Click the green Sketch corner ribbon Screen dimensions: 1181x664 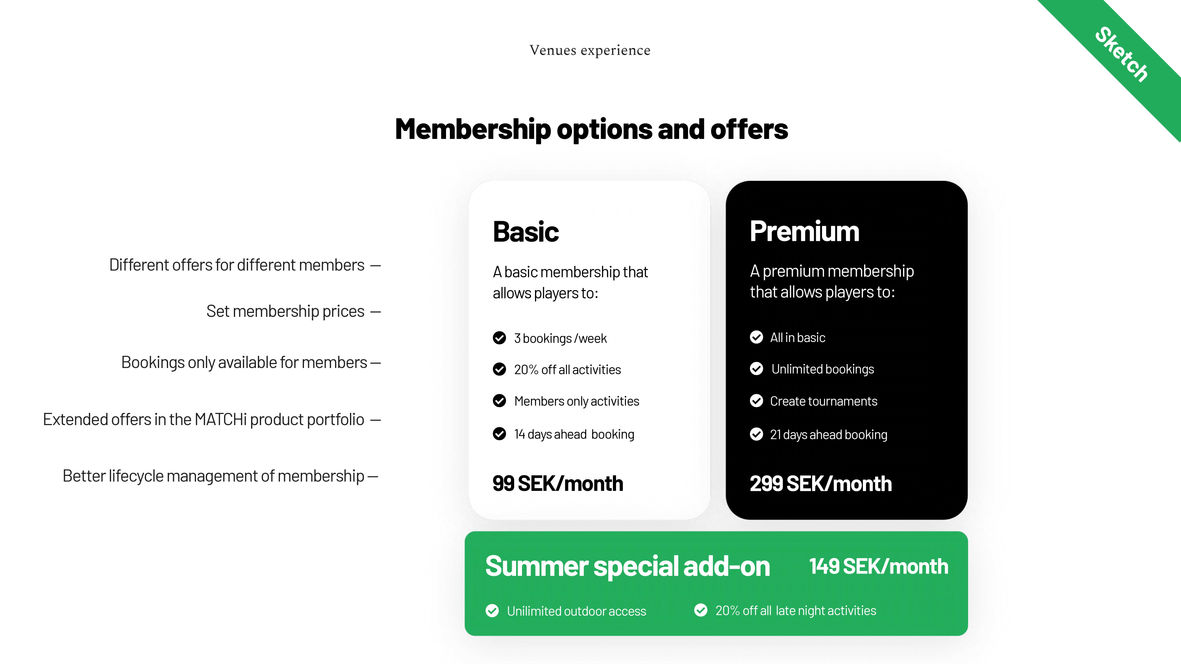pyautogui.click(x=1122, y=55)
